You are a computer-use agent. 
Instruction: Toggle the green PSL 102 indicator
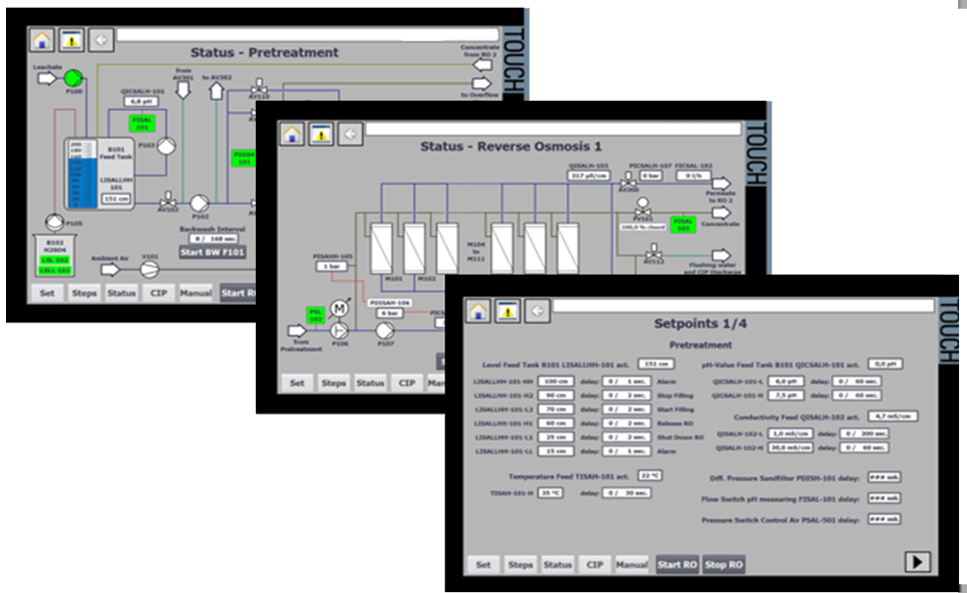314,317
